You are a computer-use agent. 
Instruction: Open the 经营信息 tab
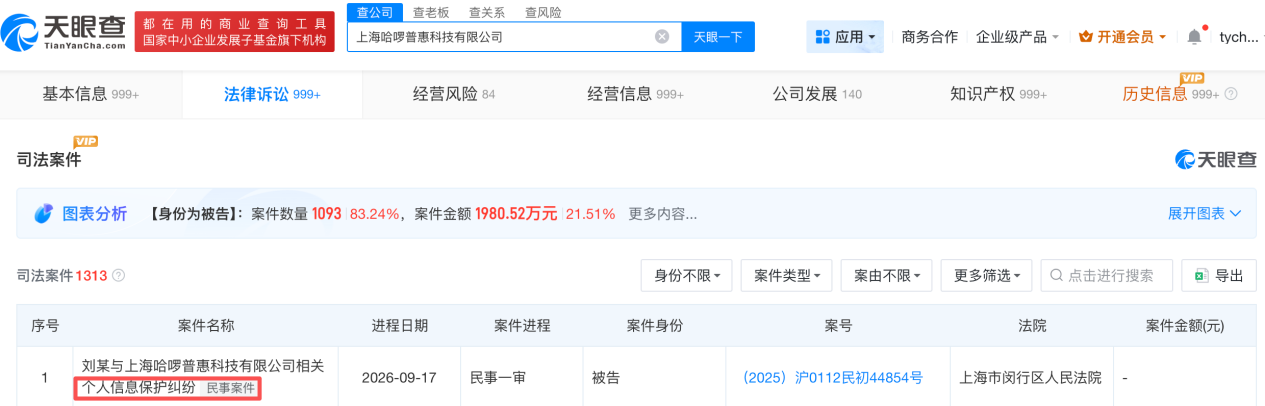pyautogui.click(x=636, y=94)
